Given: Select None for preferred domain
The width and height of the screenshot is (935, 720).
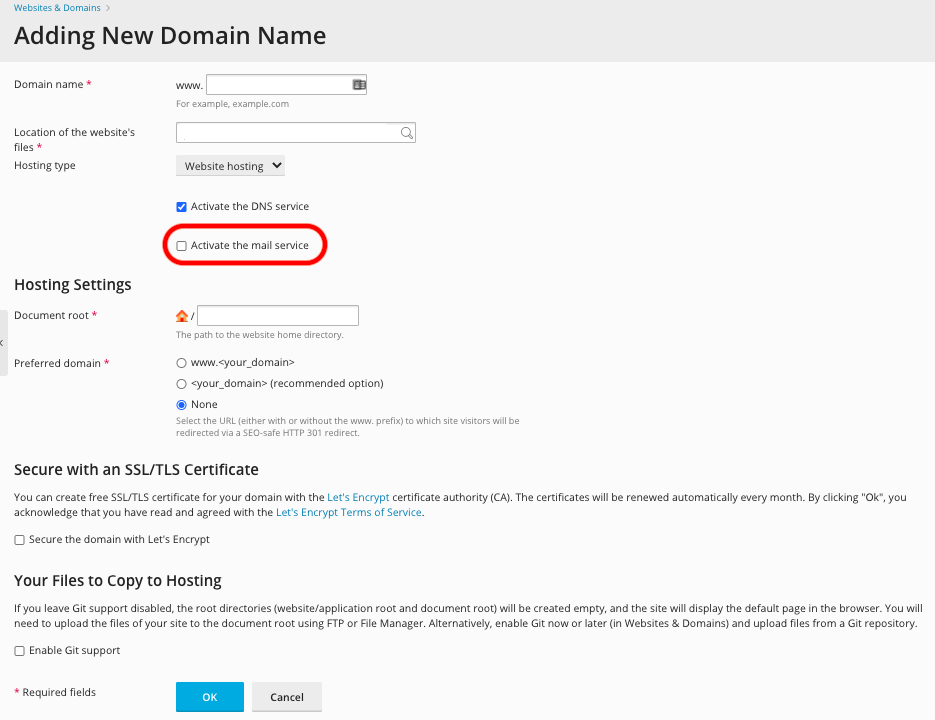Looking at the screenshot, I should [x=181, y=405].
